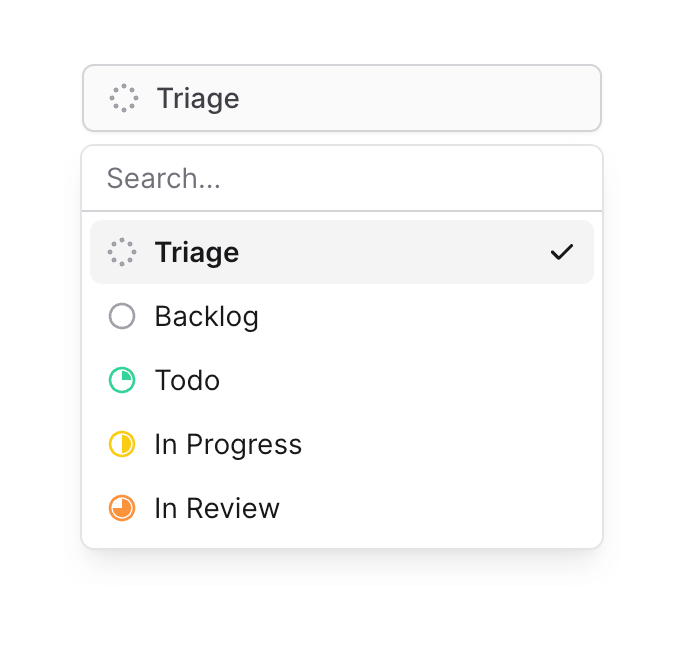Click the yellow half-filled In Progress icon
This screenshot has height=650, width=684.
122,445
